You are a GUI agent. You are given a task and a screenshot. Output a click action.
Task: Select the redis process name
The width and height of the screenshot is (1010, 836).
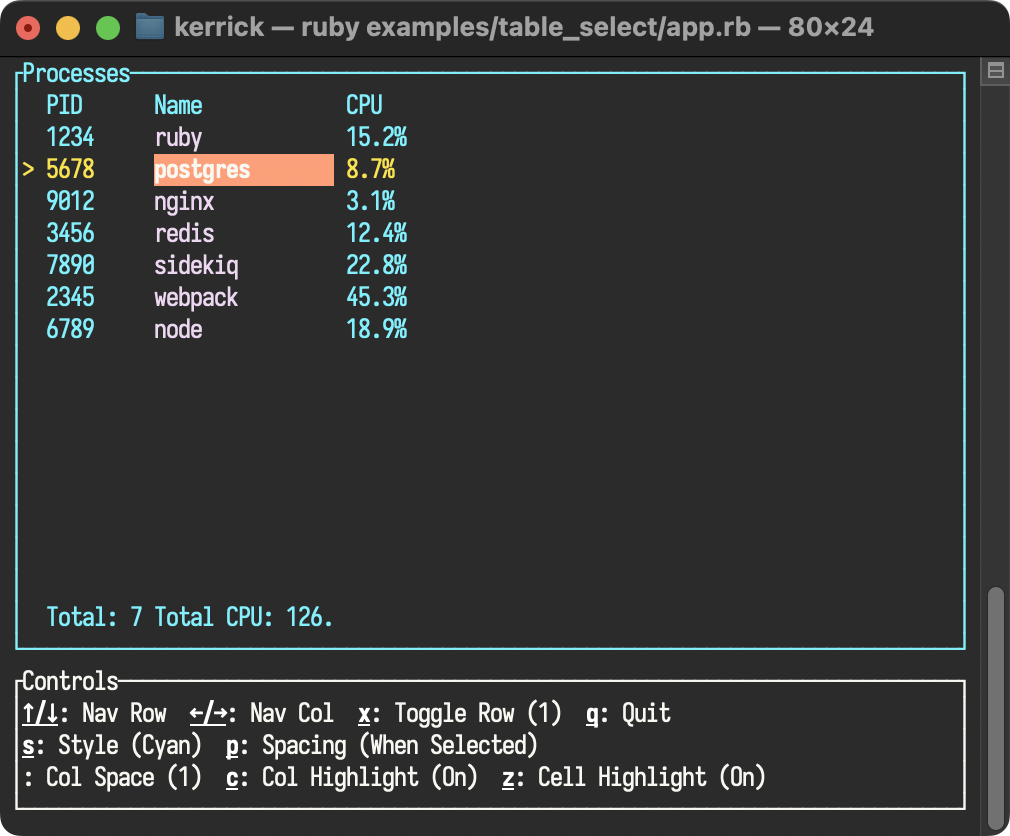coord(184,233)
